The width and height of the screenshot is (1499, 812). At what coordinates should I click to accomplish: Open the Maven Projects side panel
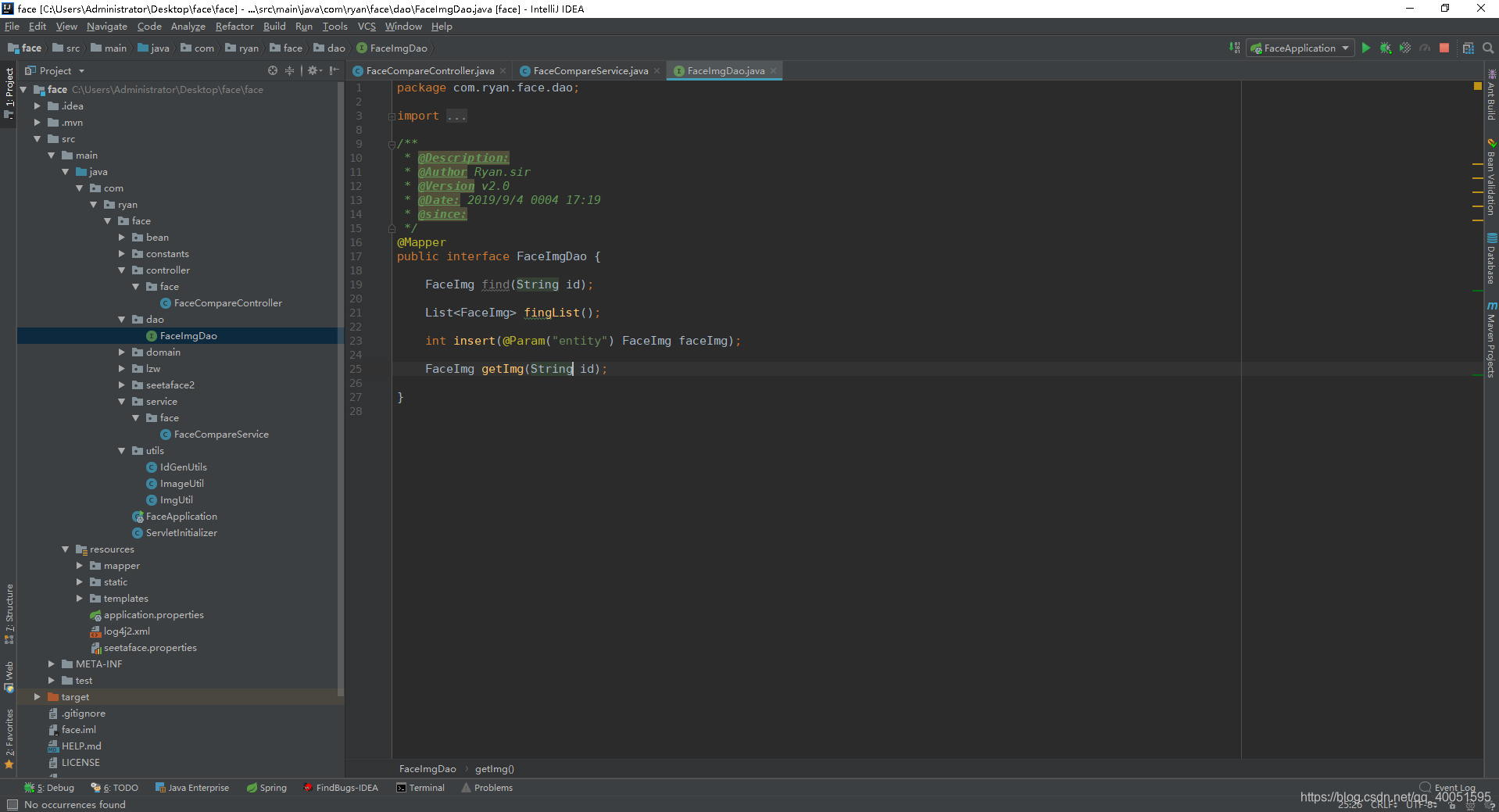tap(1491, 340)
